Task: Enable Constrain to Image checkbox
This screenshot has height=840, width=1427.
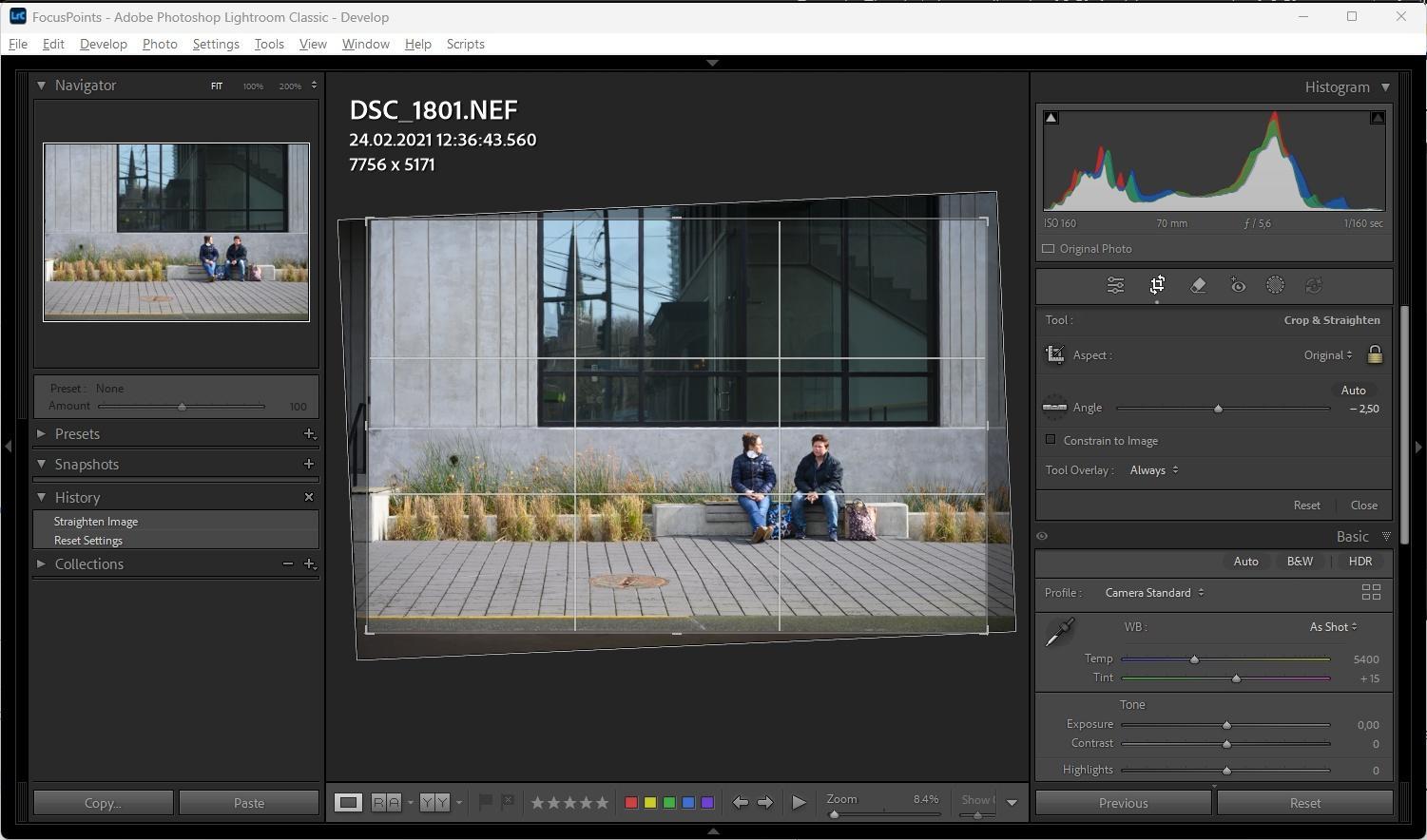Action: point(1051,440)
